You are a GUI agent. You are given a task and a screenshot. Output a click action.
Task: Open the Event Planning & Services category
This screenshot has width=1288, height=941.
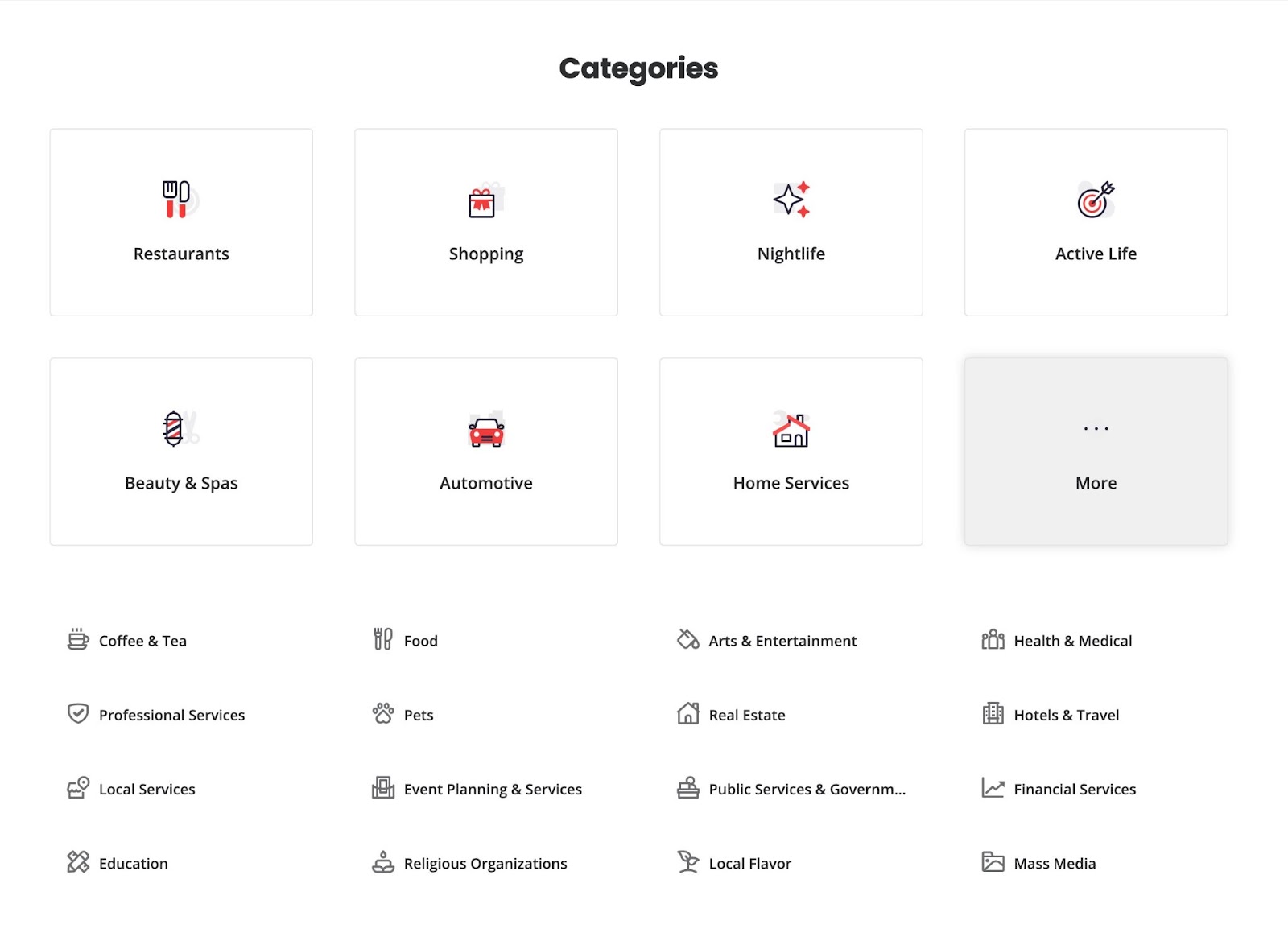[x=493, y=789]
